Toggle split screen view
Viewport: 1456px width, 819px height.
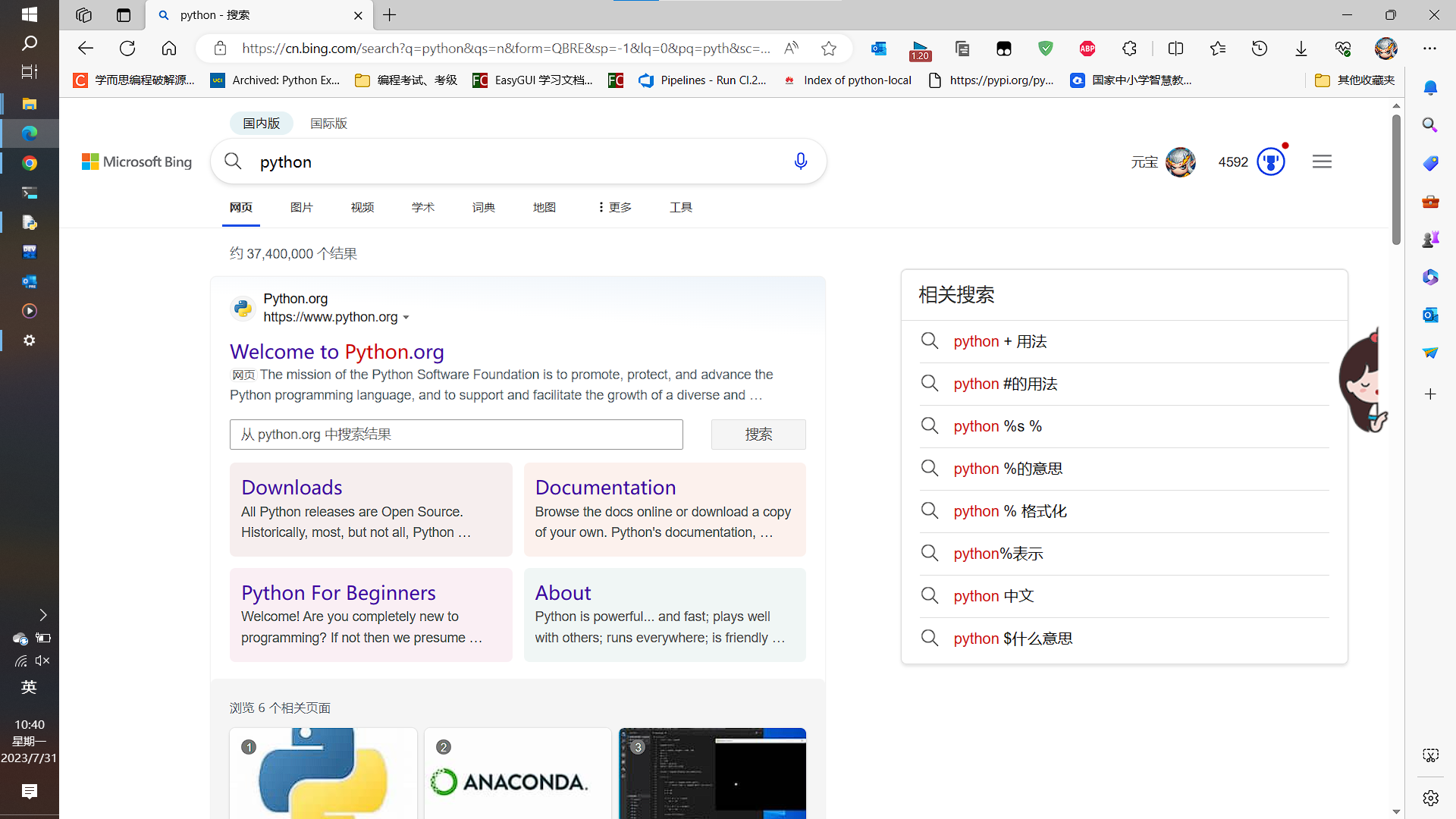pos(1176,49)
